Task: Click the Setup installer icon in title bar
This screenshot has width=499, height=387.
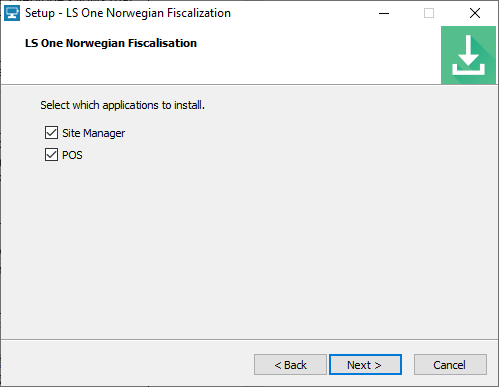Action: tap(12, 13)
